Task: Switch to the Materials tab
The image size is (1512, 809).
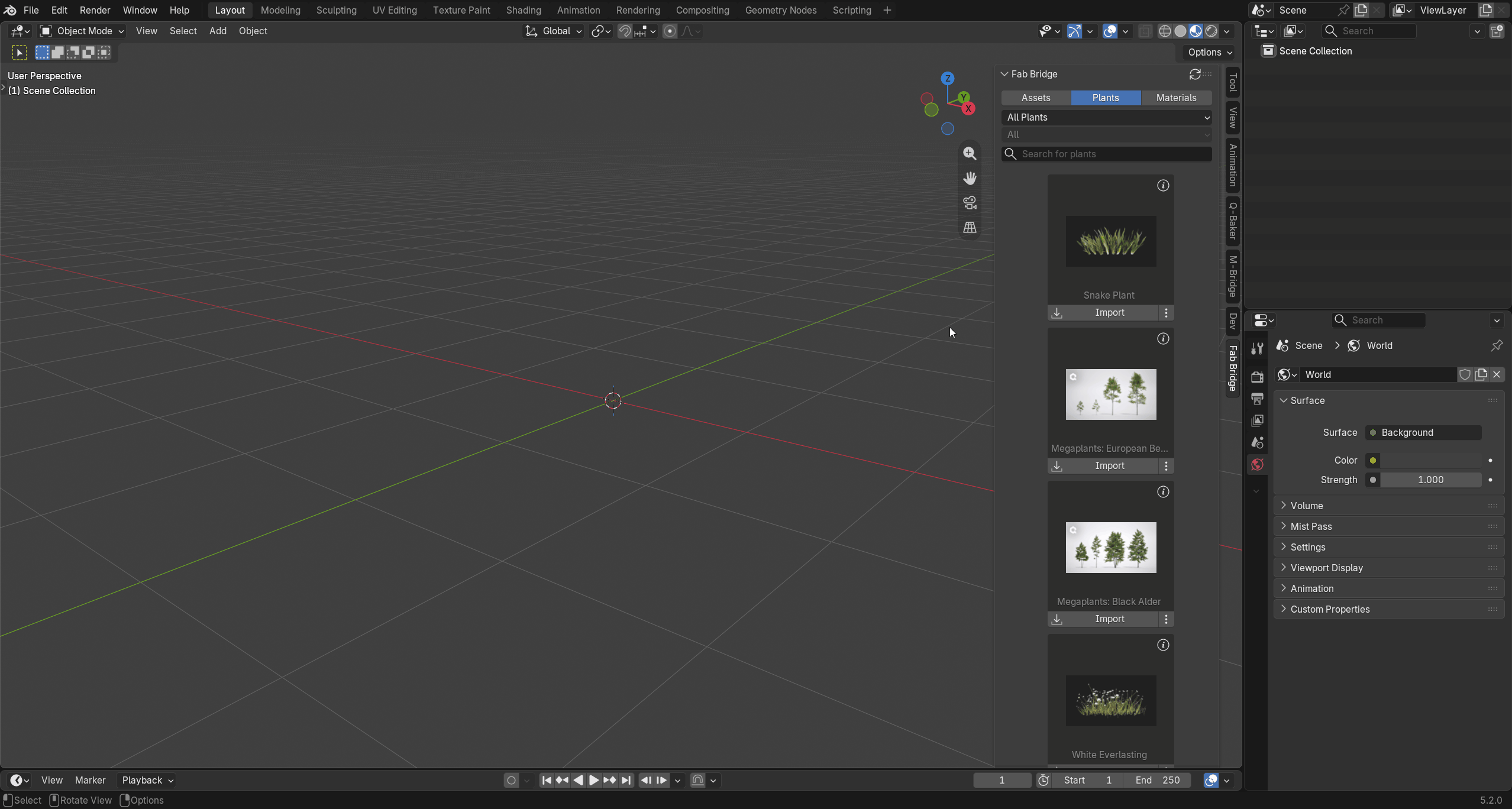Action: [1176, 98]
